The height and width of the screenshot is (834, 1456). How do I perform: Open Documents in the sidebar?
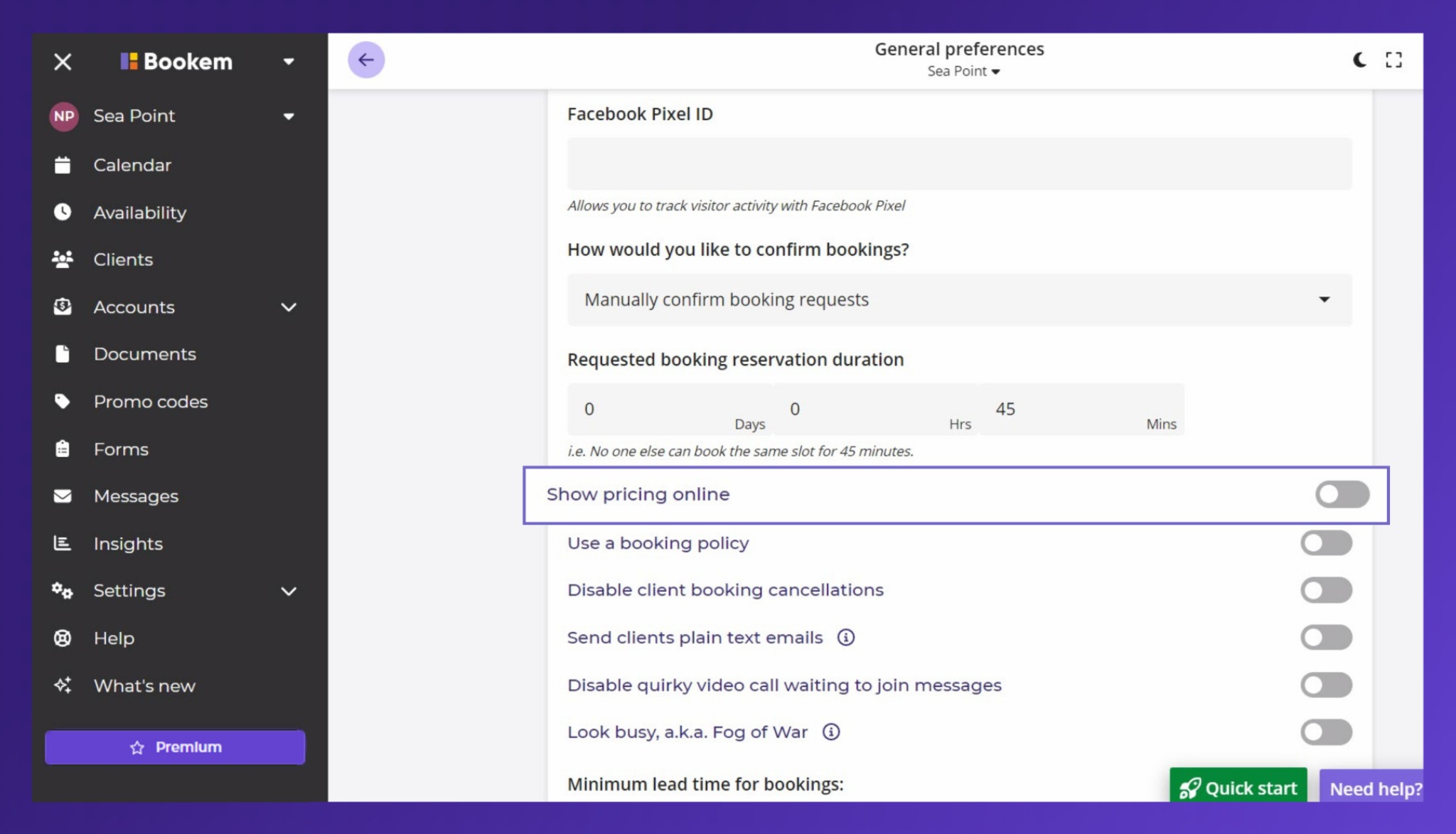click(145, 354)
